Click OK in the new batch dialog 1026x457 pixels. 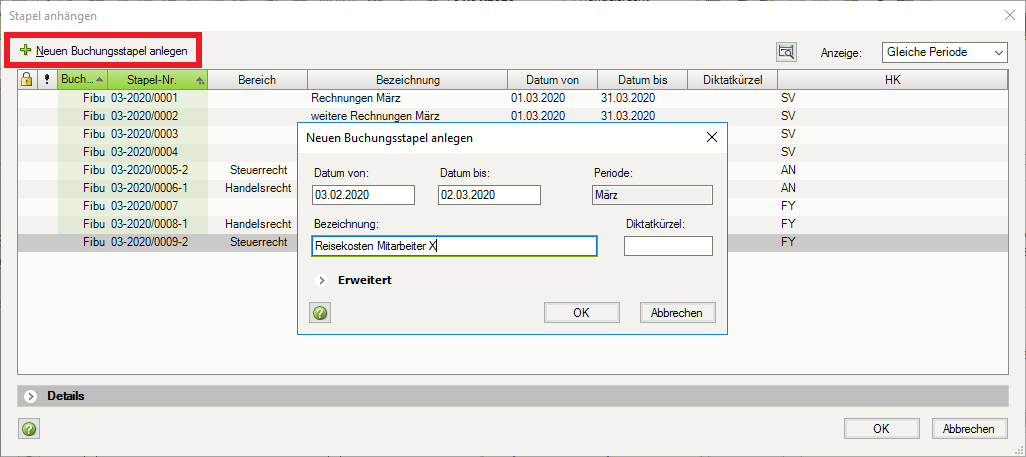click(x=581, y=313)
